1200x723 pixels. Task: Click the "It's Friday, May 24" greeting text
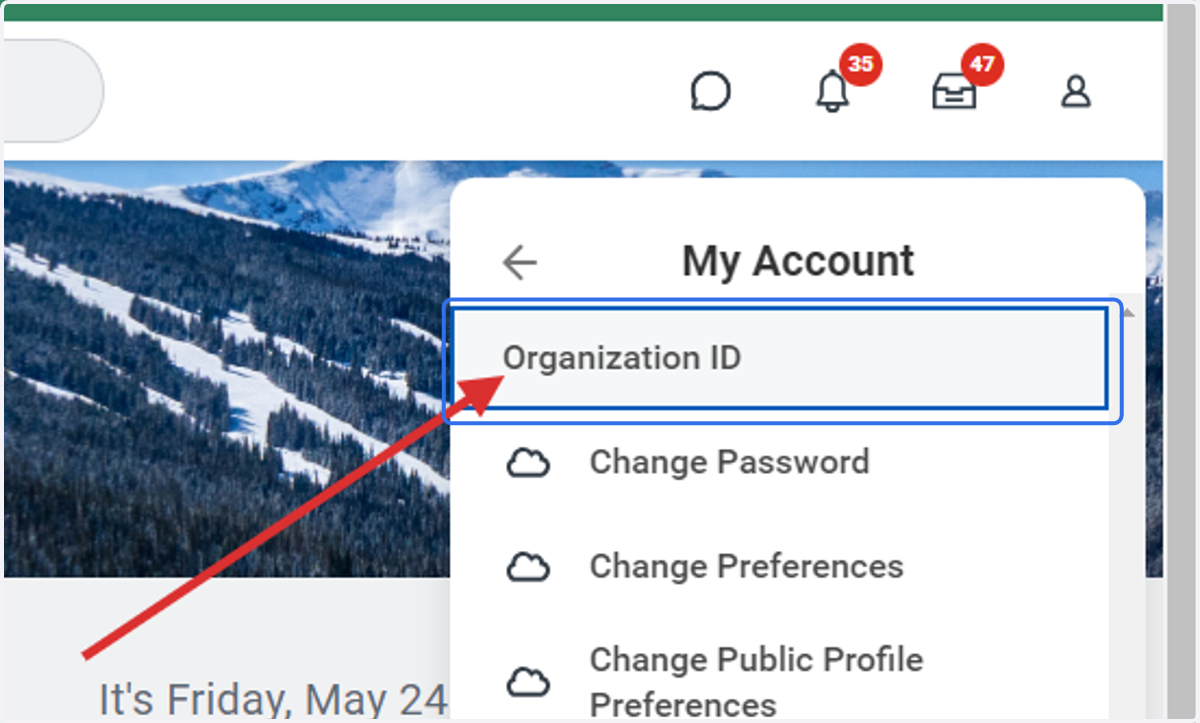pos(272,698)
